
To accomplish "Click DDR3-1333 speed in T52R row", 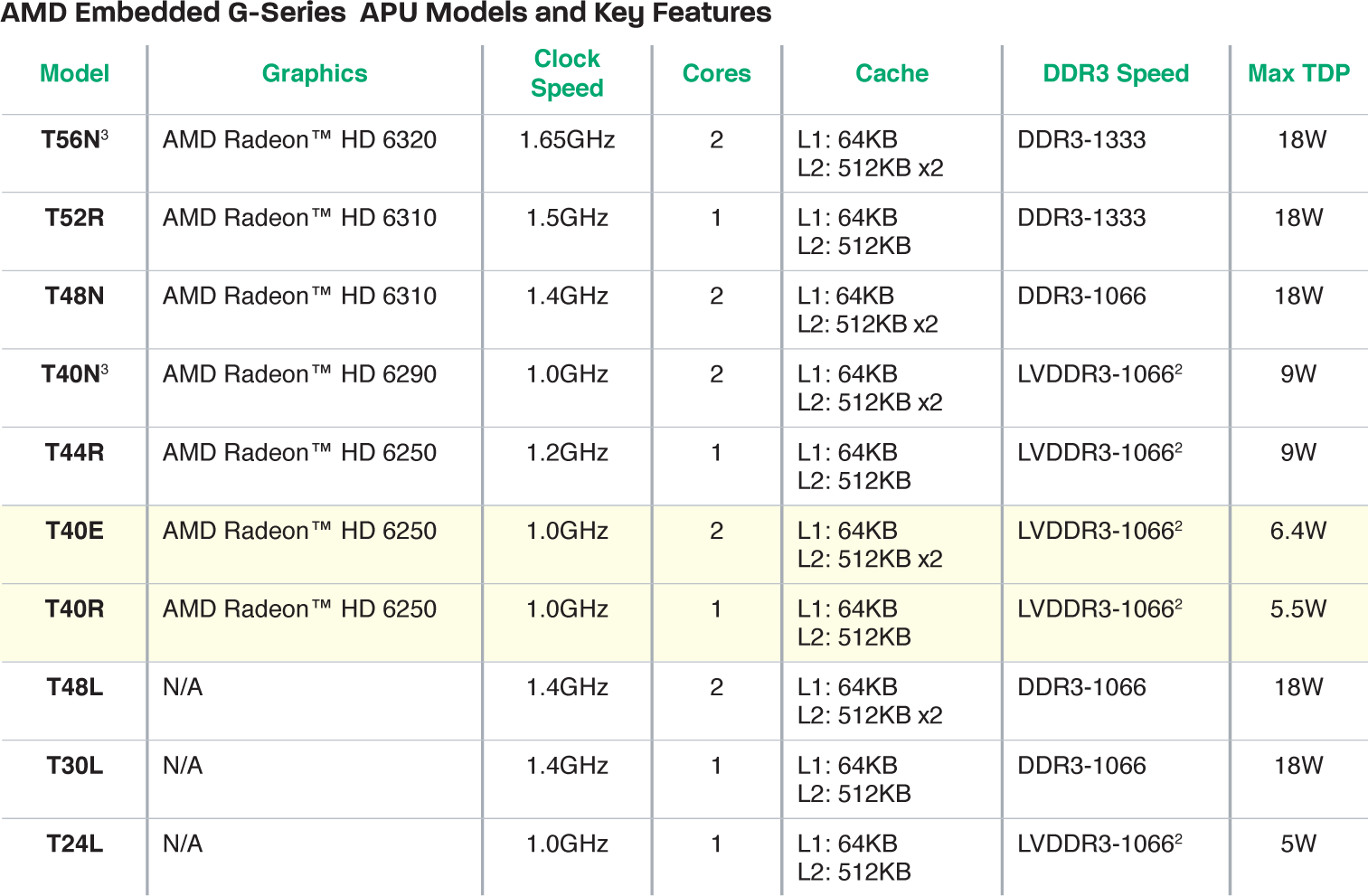I will pyautogui.click(x=1081, y=218).
